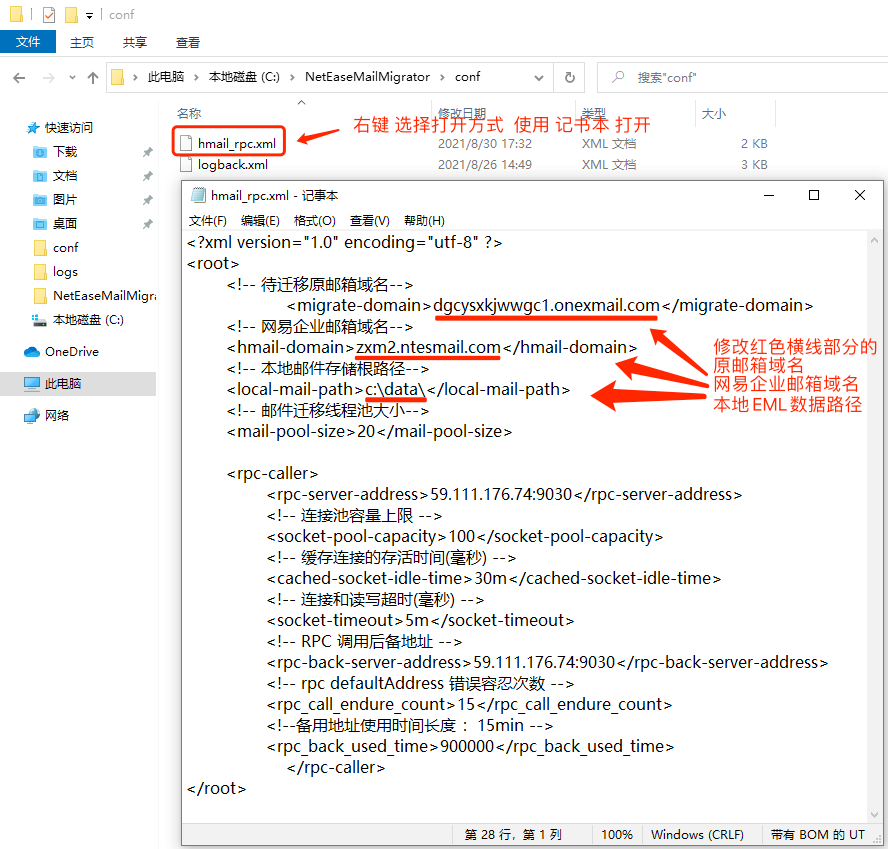Open the logs folder in Quick Access
The height and width of the screenshot is (849, 888).
pyautogui.click(x=65, y=272)
